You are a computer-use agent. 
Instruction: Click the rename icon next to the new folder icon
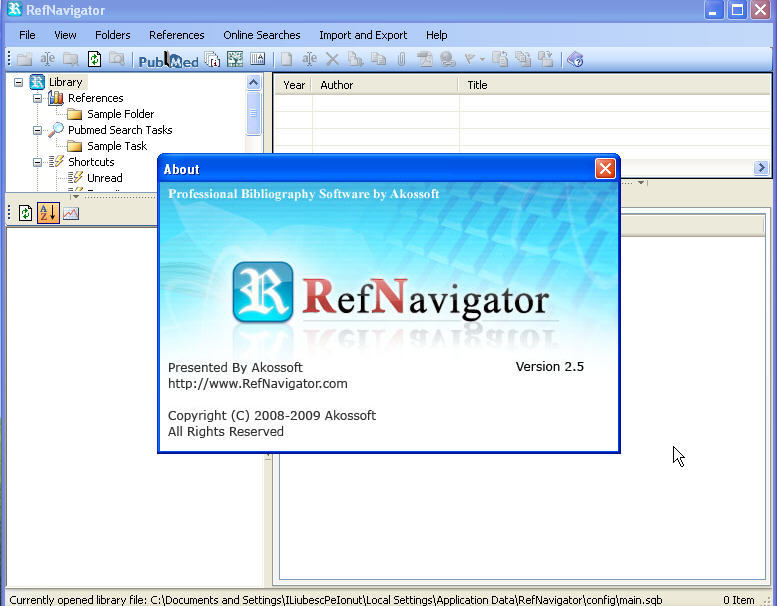(48, 59)
